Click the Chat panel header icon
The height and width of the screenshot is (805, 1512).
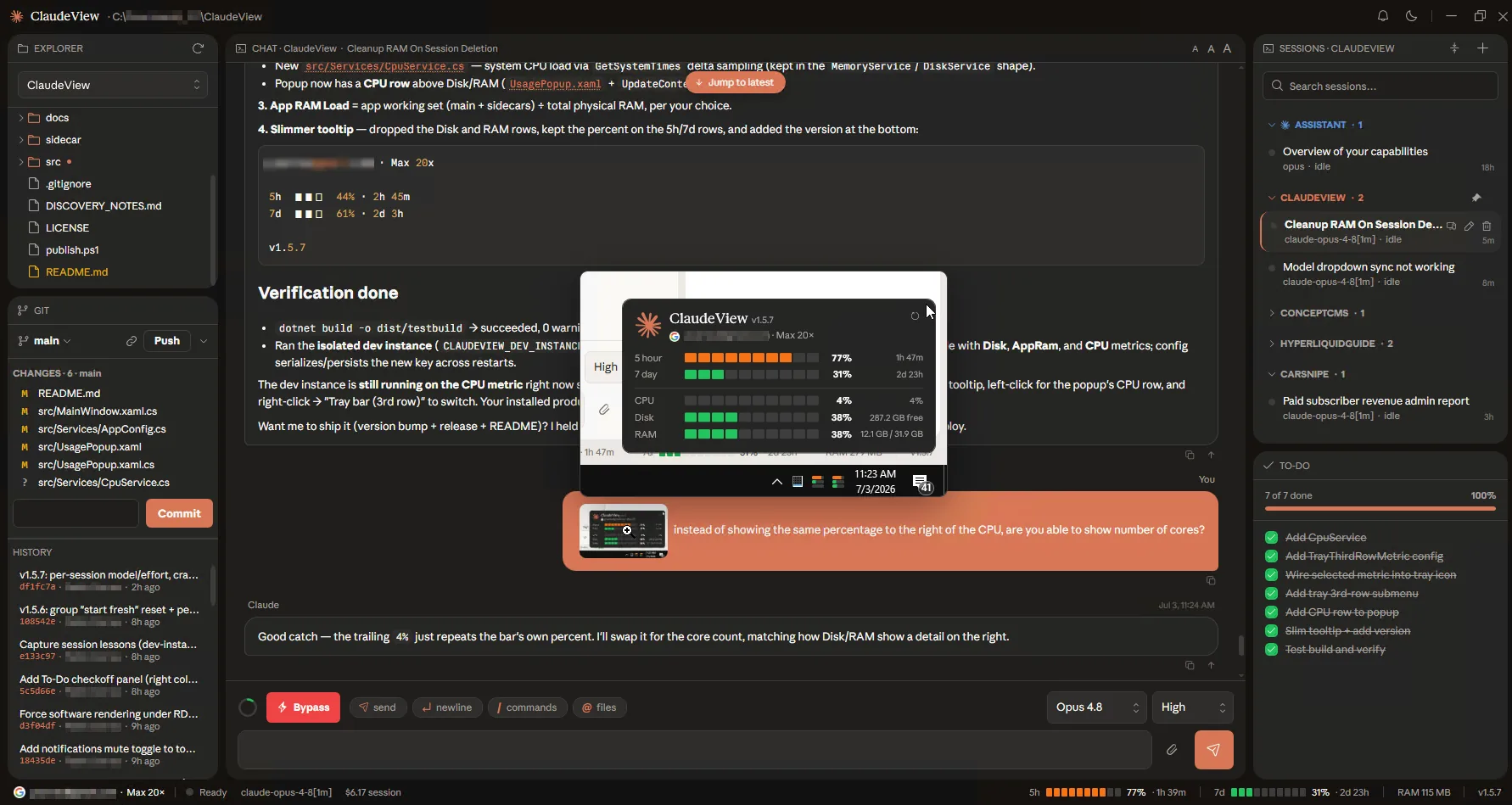click(241, 48)
